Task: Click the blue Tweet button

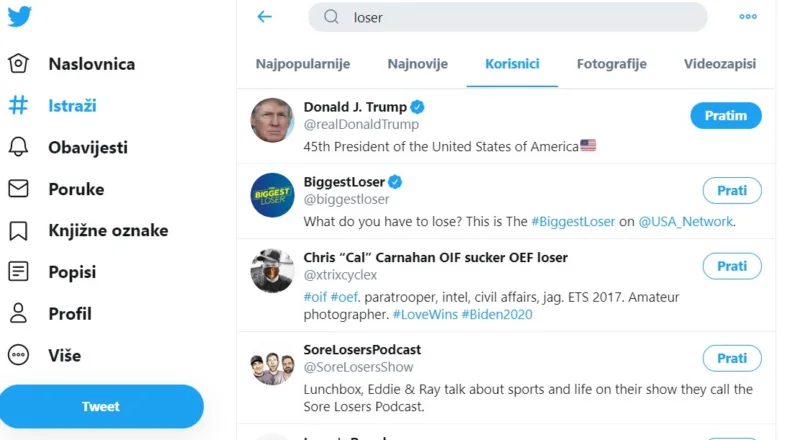Action: click(x=102, y=406)
